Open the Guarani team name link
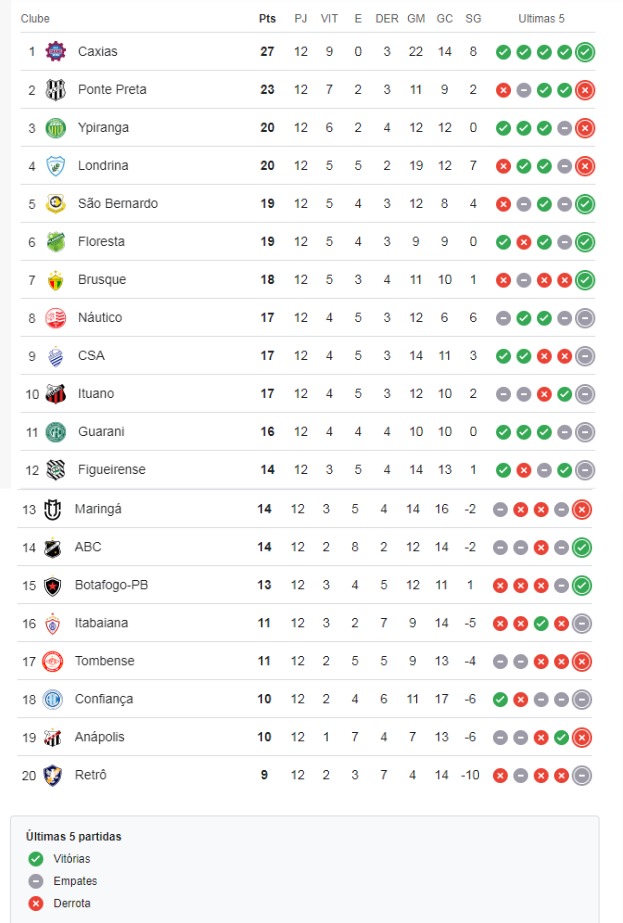The height and width of the screenshot is (923, 623). (101, 431)
